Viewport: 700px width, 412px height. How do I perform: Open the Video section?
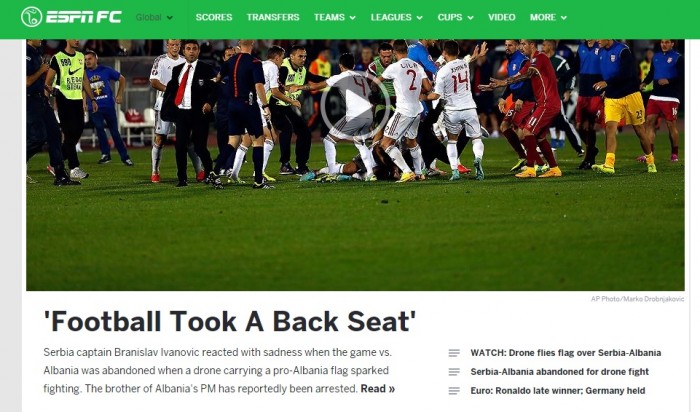tap(501, 17)
